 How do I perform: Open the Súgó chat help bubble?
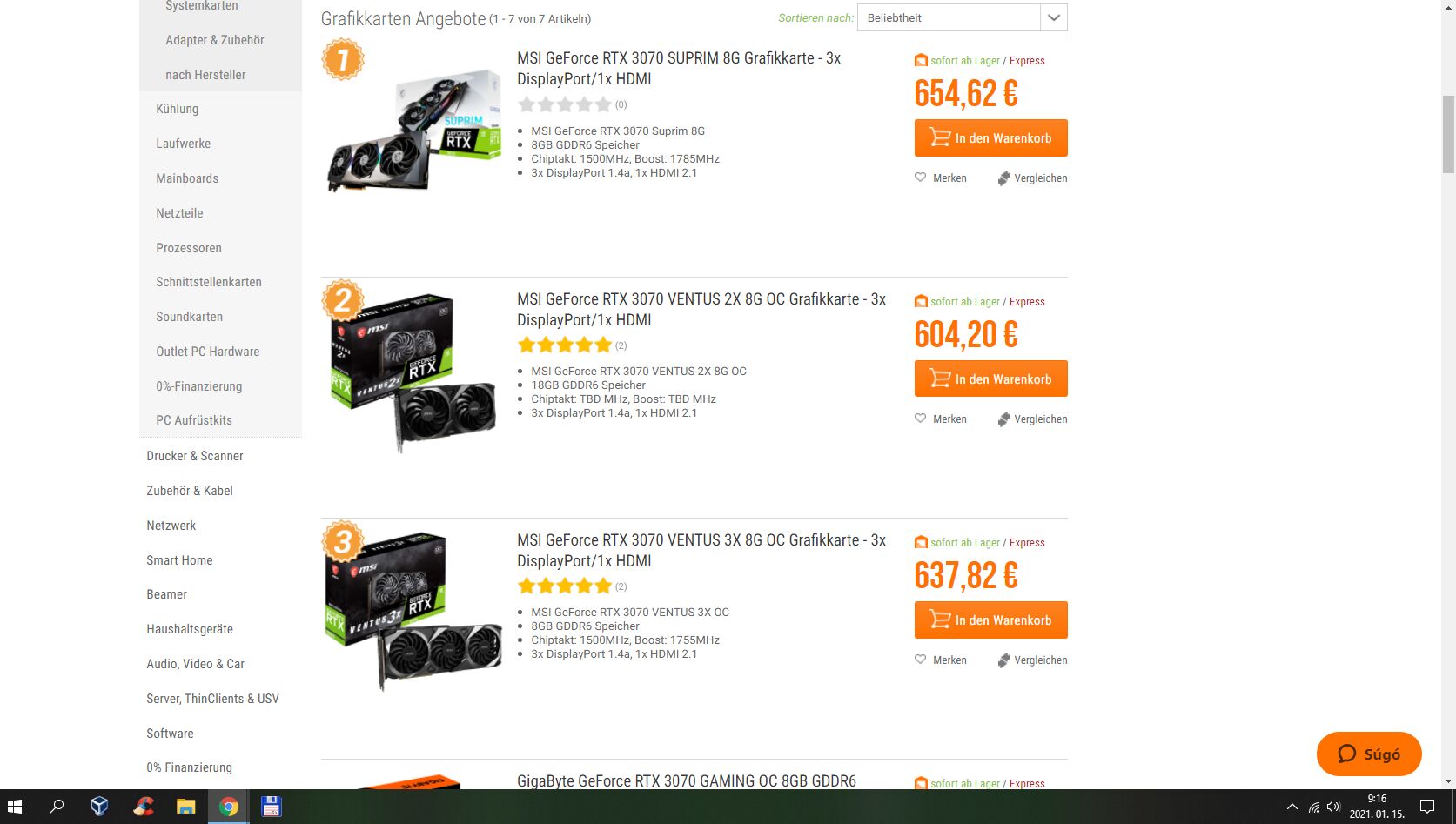[1369, 754]
